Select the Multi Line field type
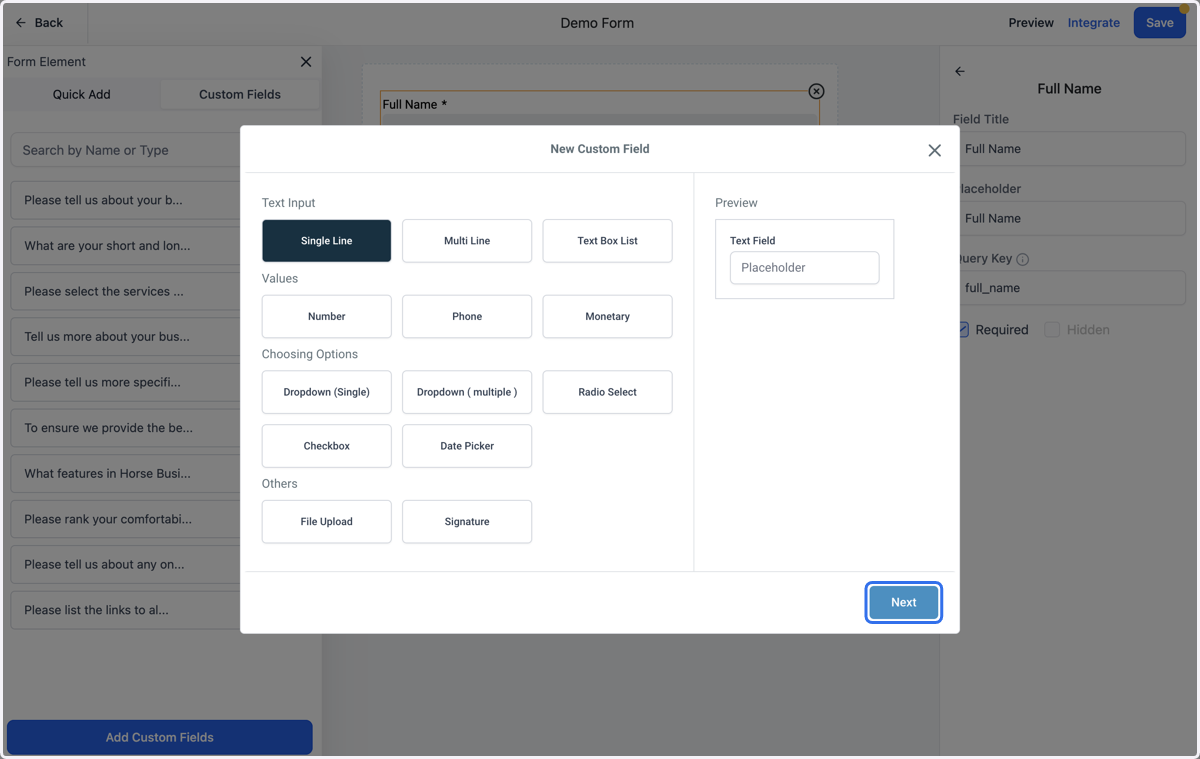Screen dimensions: 1200x759 467,241
